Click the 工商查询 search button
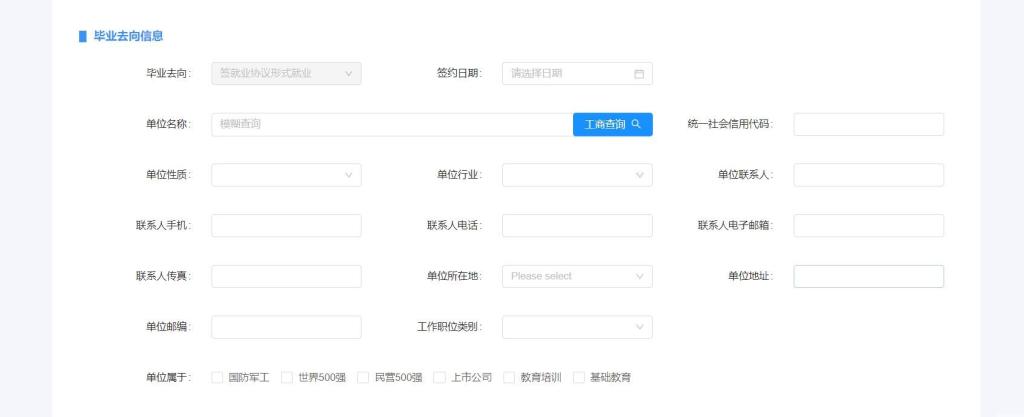Screen dimensions: 1024x417 point(612,124)
